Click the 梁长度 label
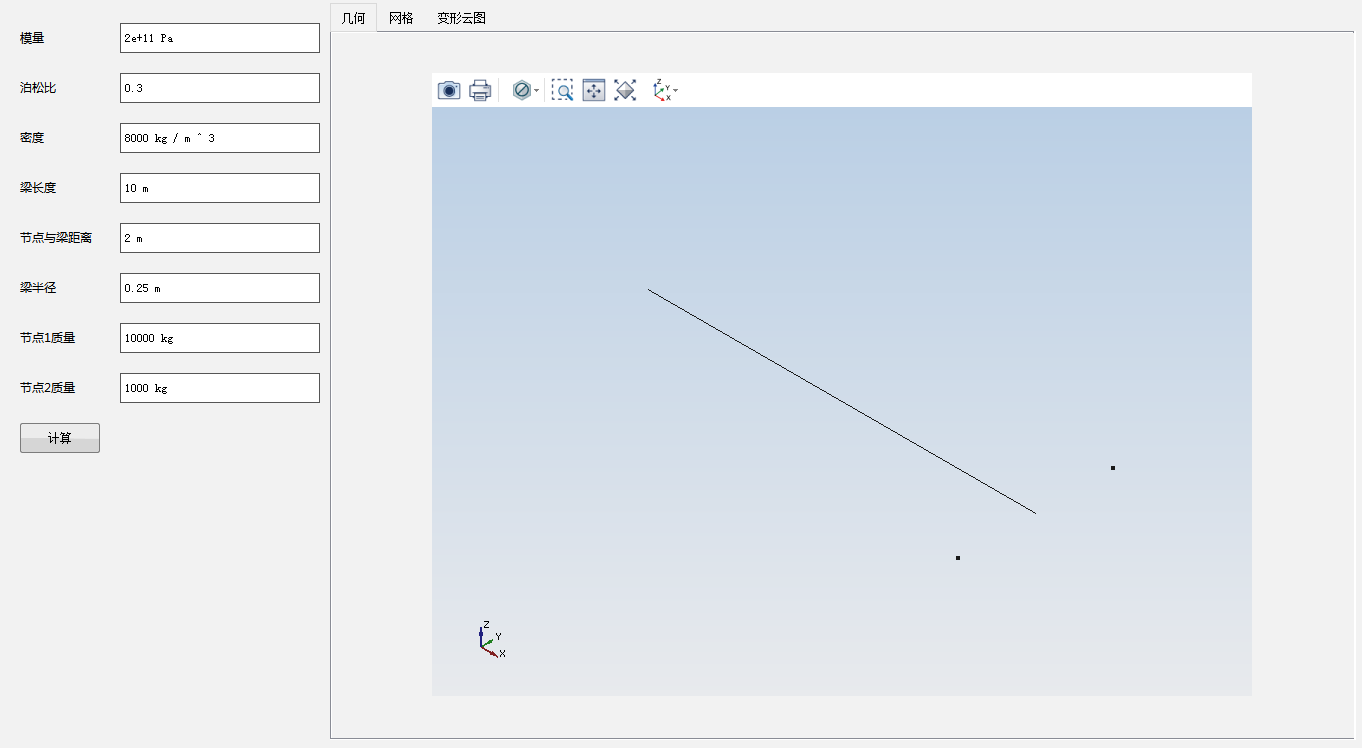Screen dimensions: 1362x748 (x=38, y=188)
